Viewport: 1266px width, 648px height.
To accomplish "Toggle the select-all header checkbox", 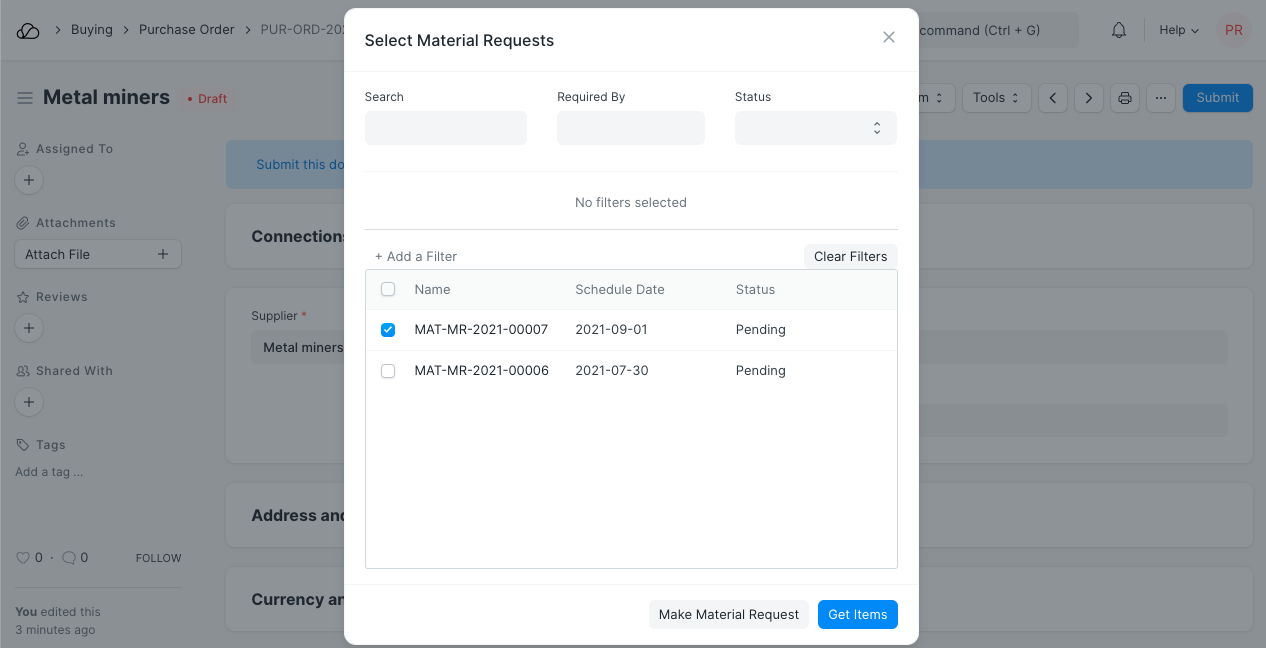I will tap(388, 290).
